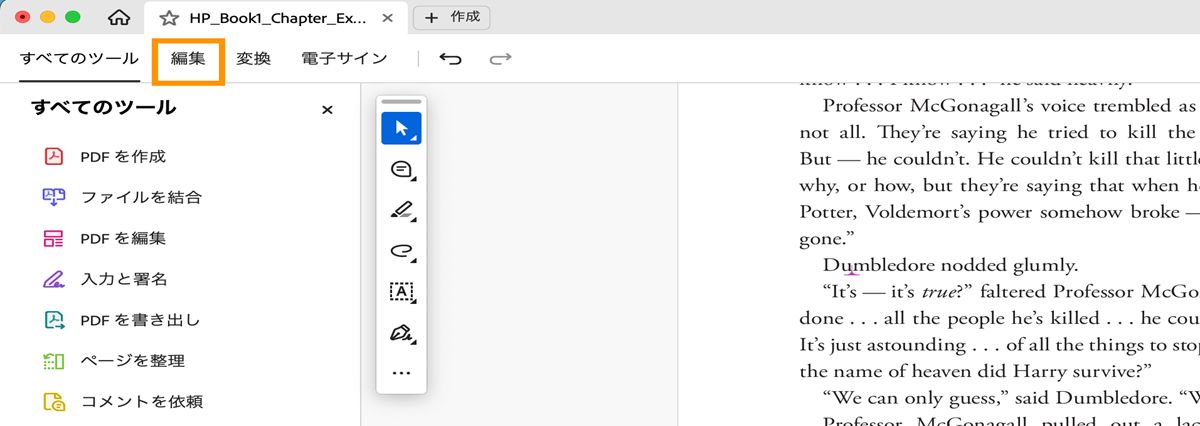
Task: Open PDF を編集 icon
Action: pyautogui.click(x=53, y=238)
